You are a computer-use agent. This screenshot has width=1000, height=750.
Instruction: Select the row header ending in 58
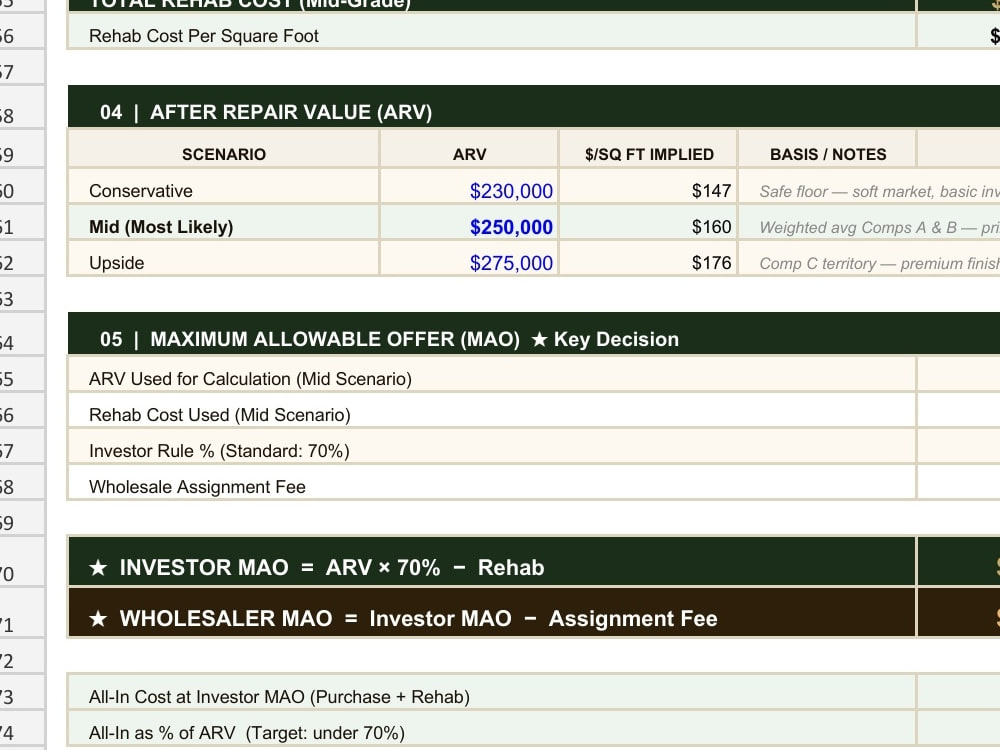(x=22, y=107)
